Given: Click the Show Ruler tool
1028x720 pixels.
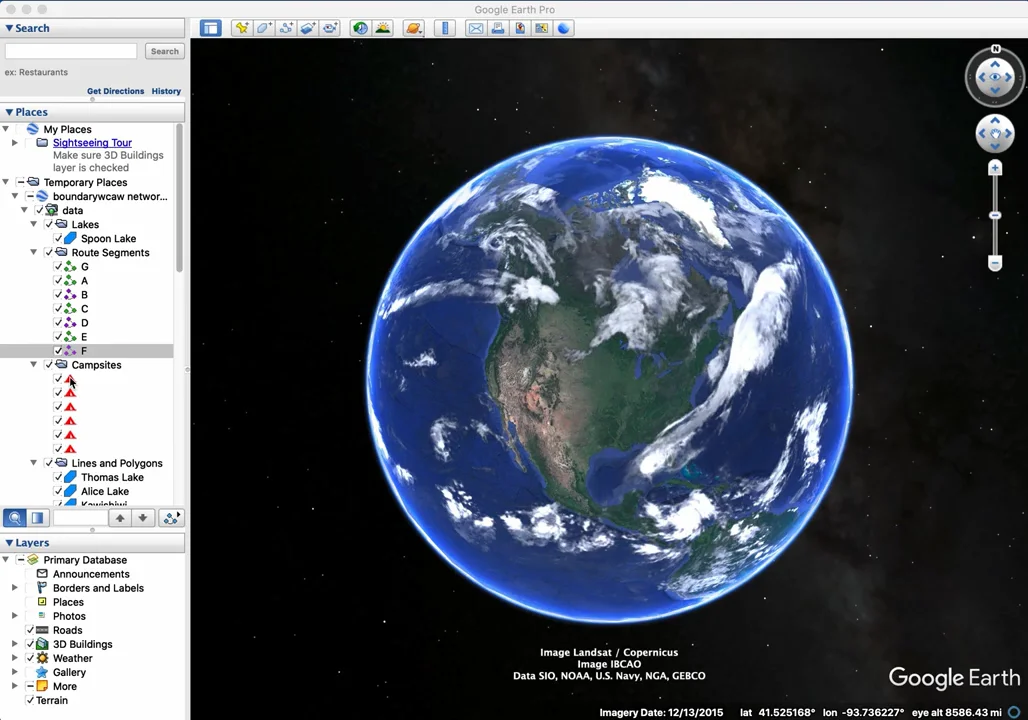Looking at the screenshot, I should click(445, 28).
